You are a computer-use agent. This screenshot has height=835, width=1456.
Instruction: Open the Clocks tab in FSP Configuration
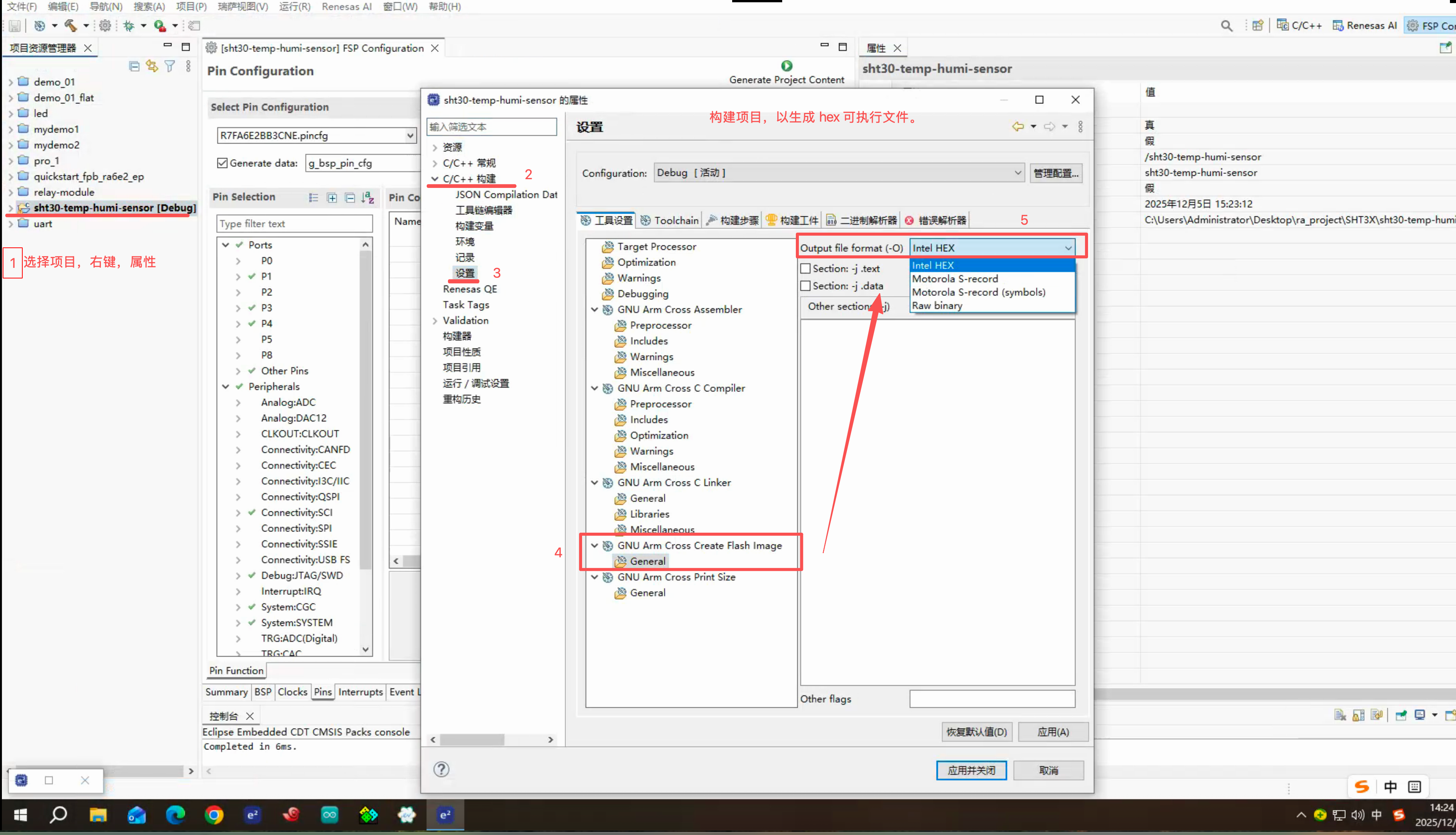point(293,692)
